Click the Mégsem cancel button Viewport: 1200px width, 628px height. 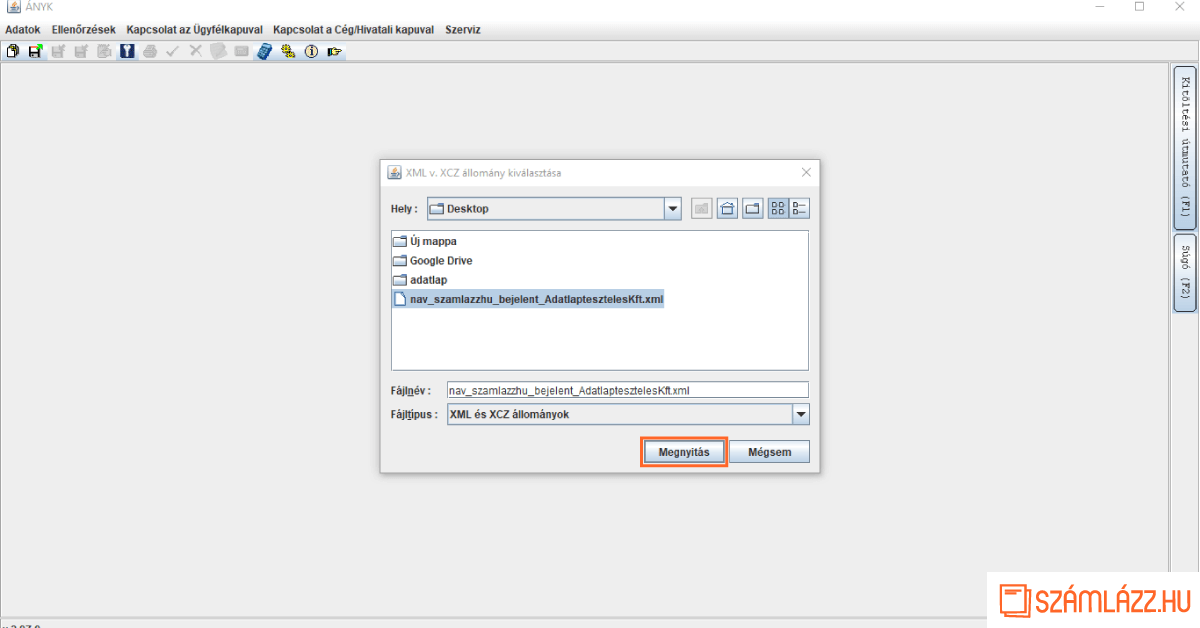pyautogui.click(x=769, y=452)
